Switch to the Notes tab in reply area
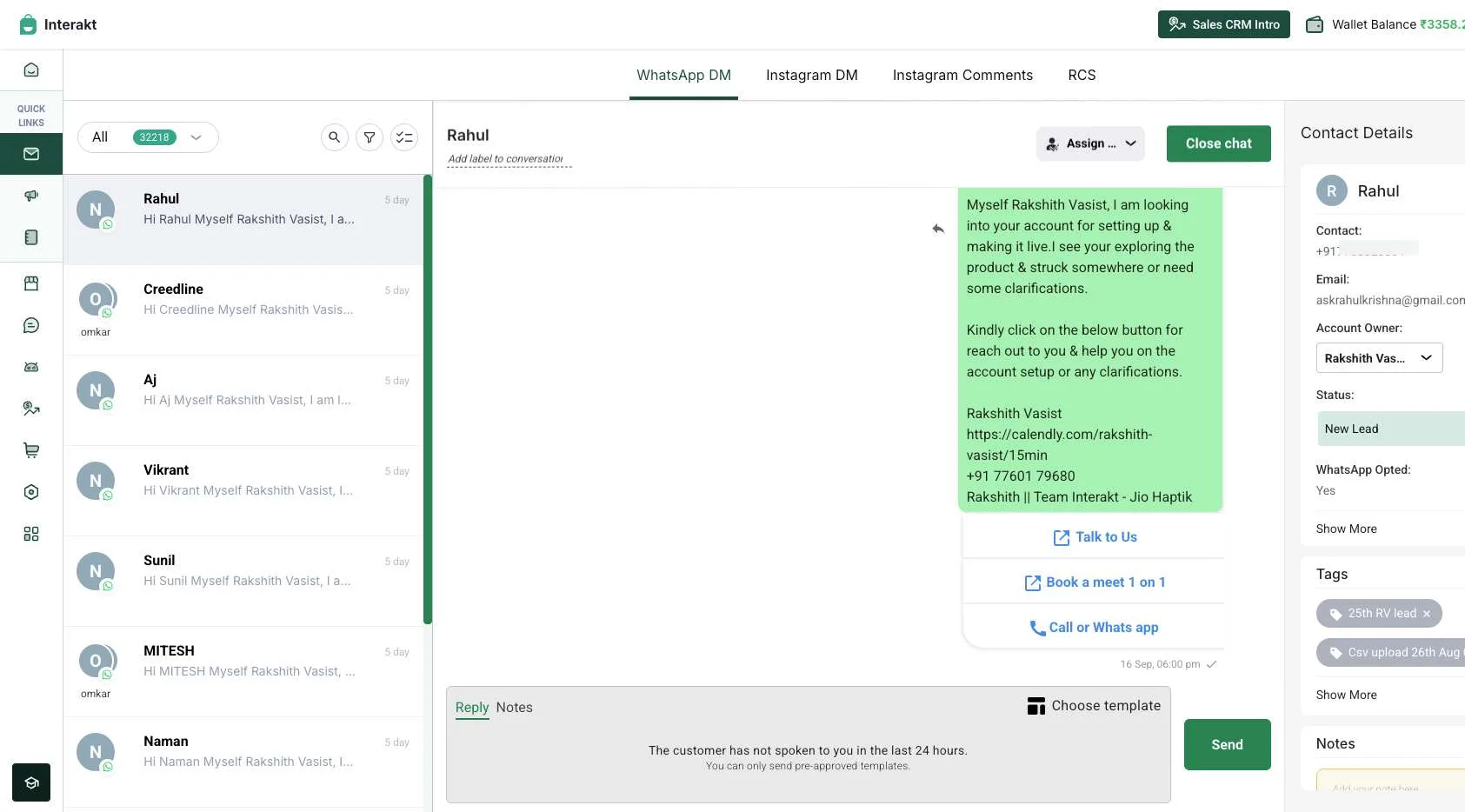 pos(514,707)
